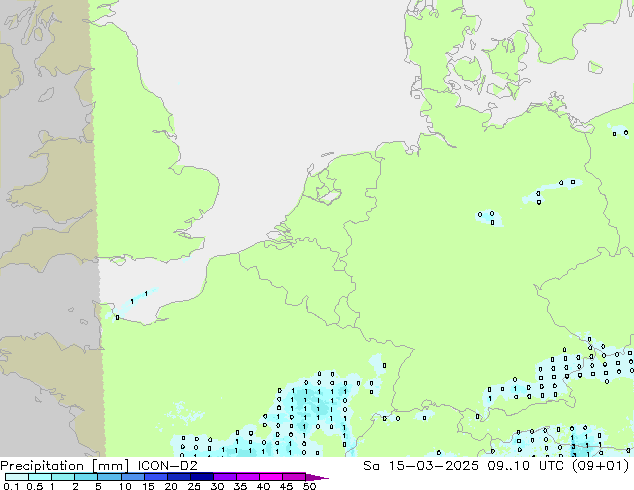
Task: Select legend swatch between 0.5 and 1
Action: pyautogui.click(x=40, y=477)
